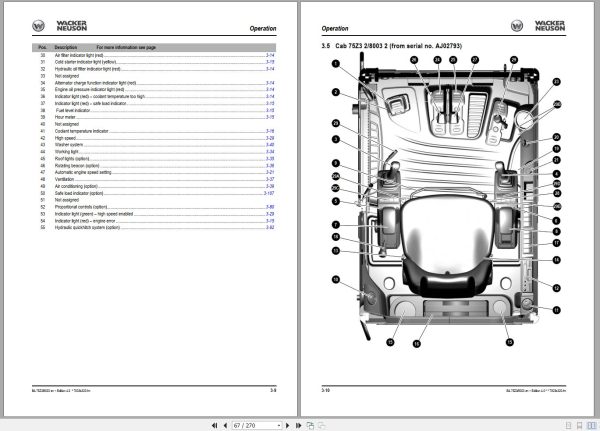Go to the next page
Screen dimensions: 600x431
pos(288,425)
